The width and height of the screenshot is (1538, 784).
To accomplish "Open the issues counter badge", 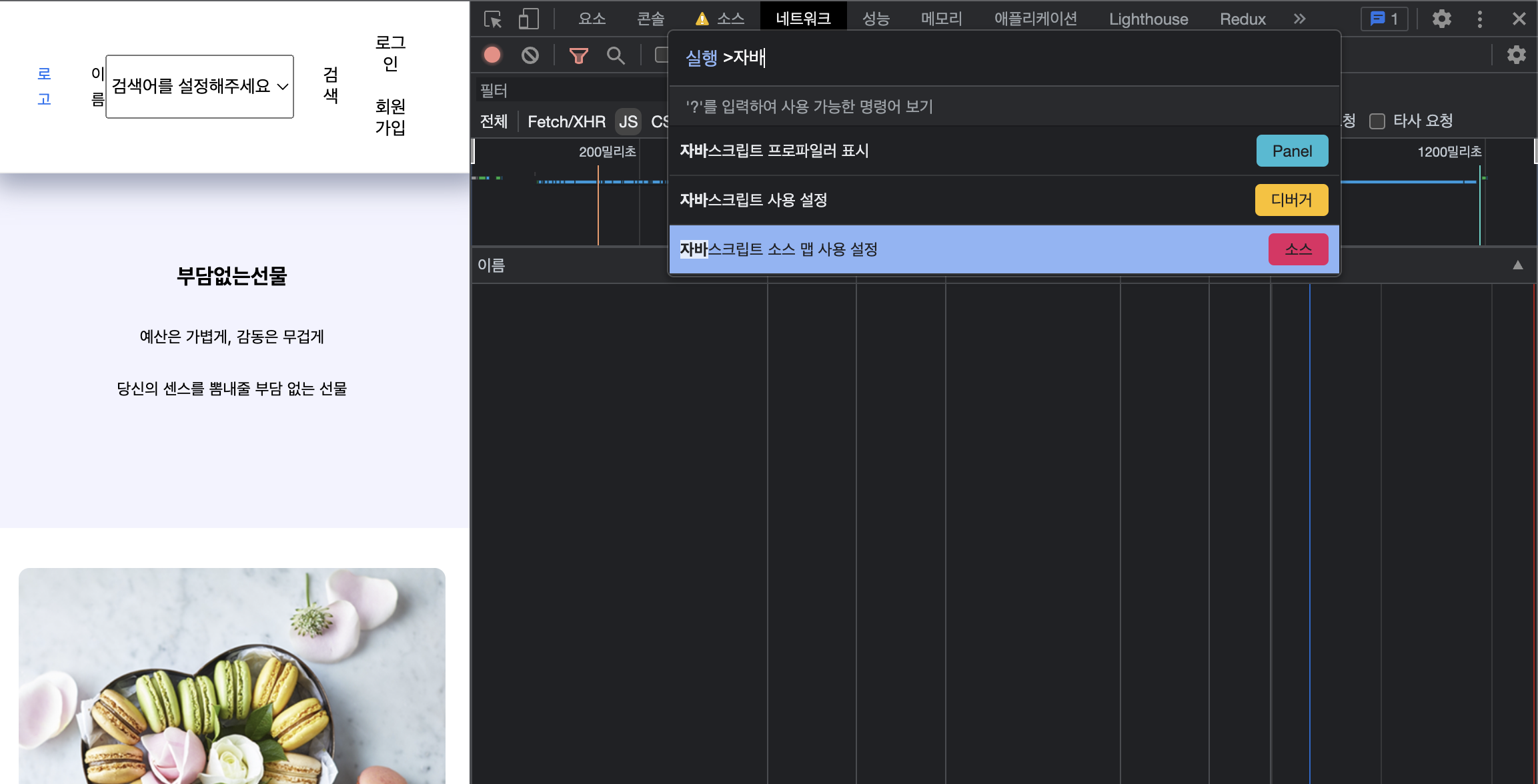I will tap(1385, 19).
